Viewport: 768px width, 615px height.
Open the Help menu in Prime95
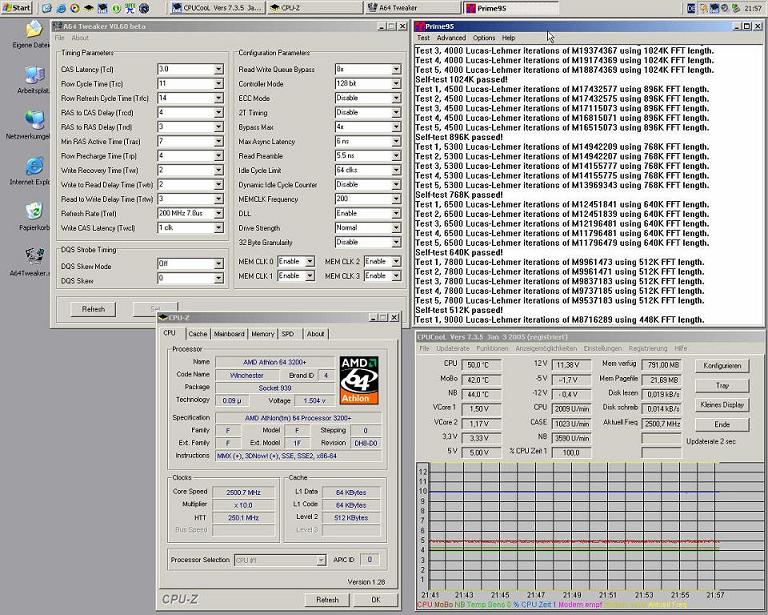(508, 38)
